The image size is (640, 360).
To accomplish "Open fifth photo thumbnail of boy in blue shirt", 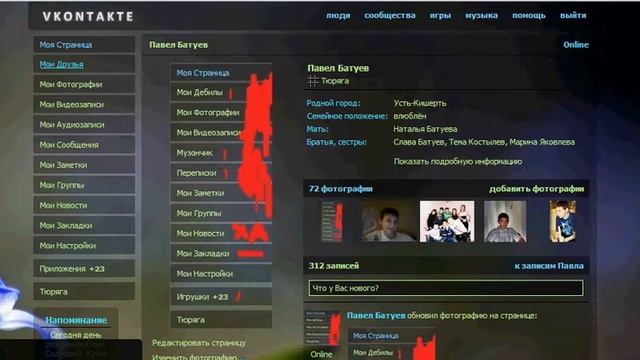I will pos(563,222).
